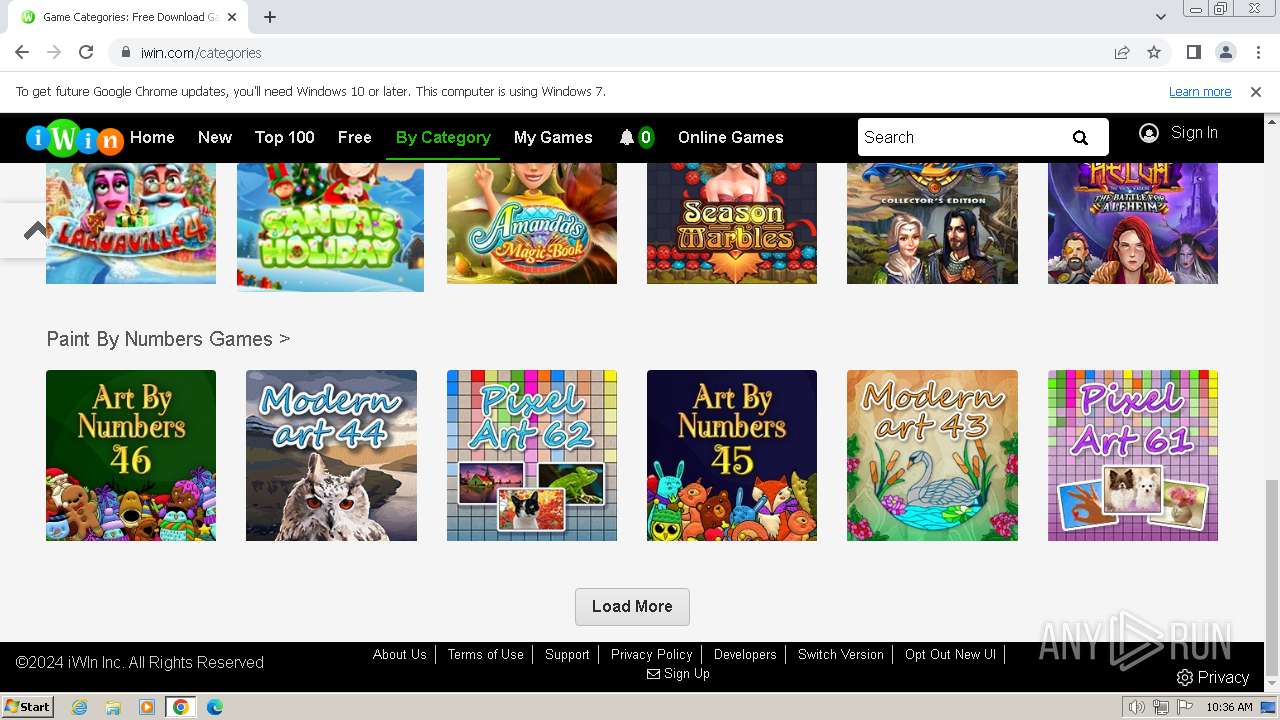Open the notifications bell icon
The height and width of the screenshot is (720, 1280).
pyautogui.click(x=627, y=138)
